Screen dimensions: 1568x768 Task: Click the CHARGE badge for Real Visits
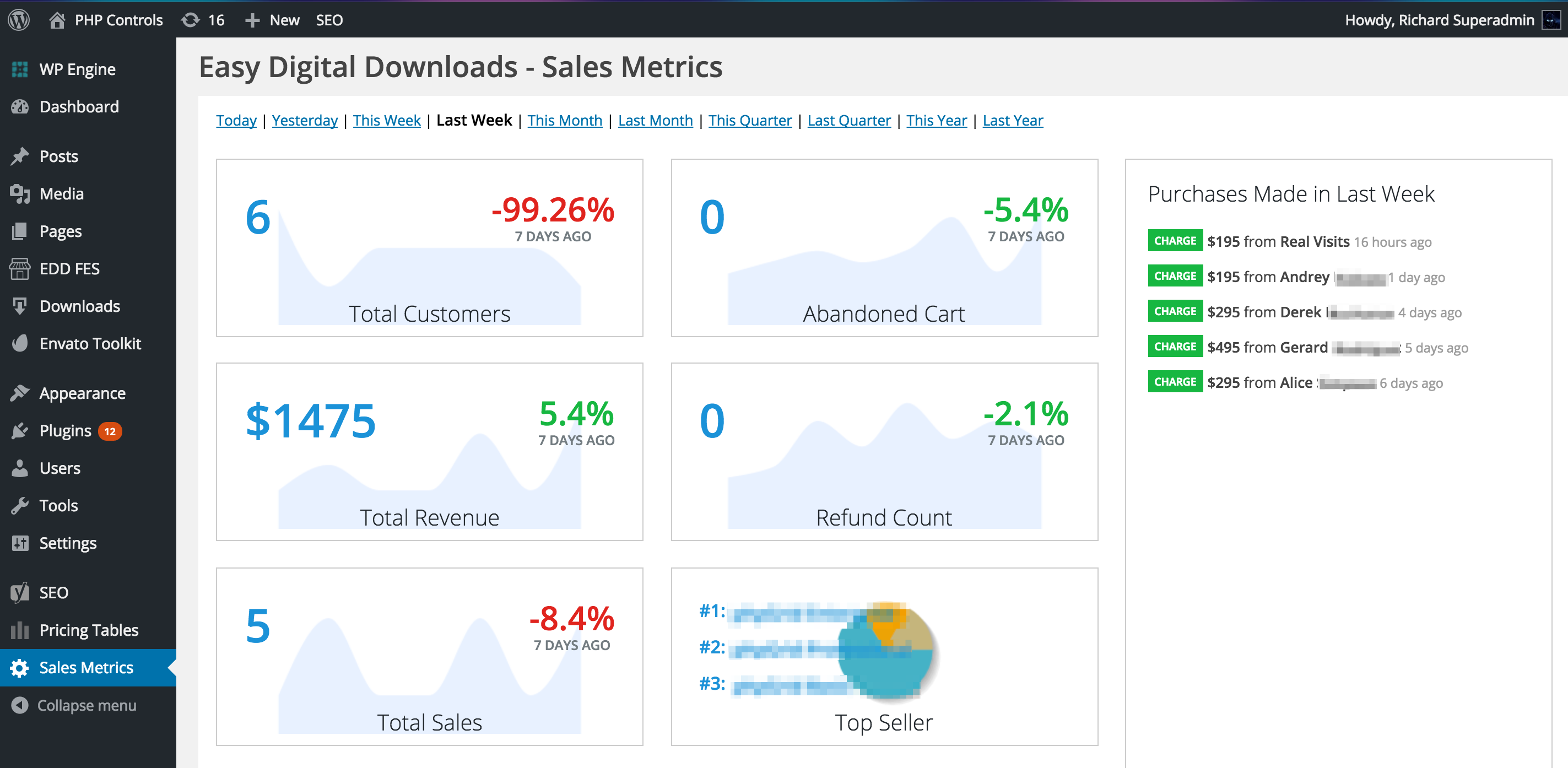coord(1175,240)
